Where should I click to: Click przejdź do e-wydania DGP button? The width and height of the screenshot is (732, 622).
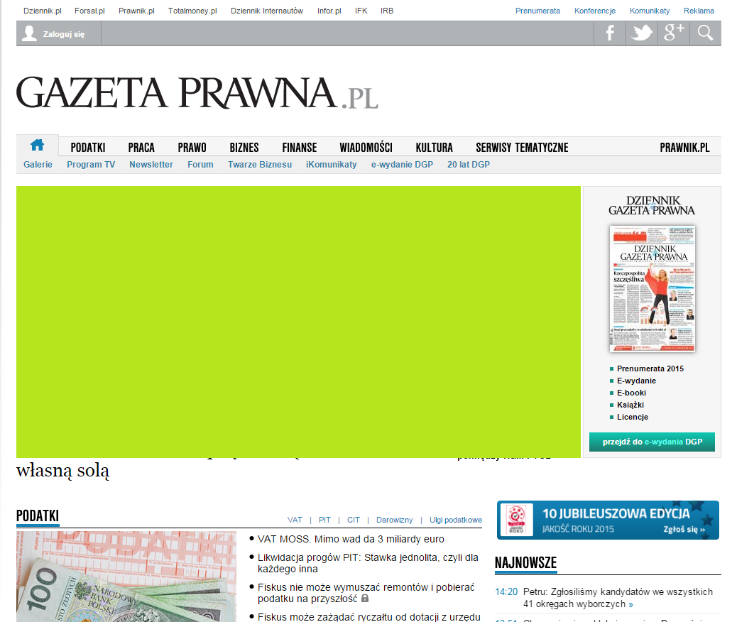click(x=652, y=442)
